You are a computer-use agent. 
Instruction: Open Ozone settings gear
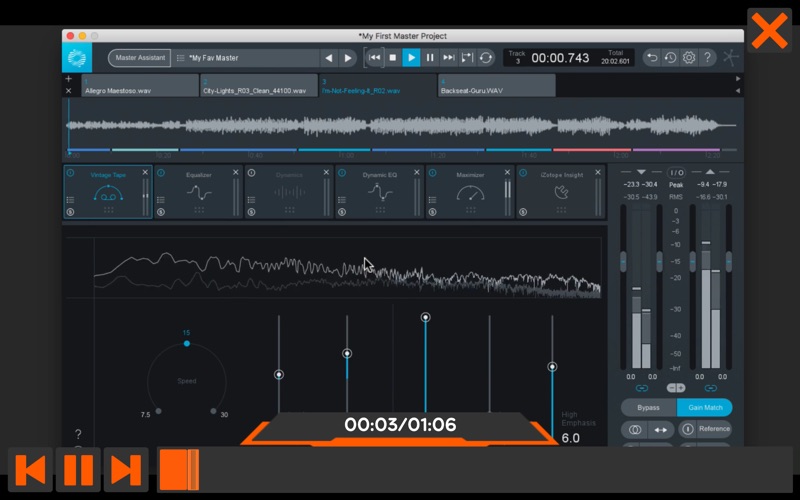(689, 58)
